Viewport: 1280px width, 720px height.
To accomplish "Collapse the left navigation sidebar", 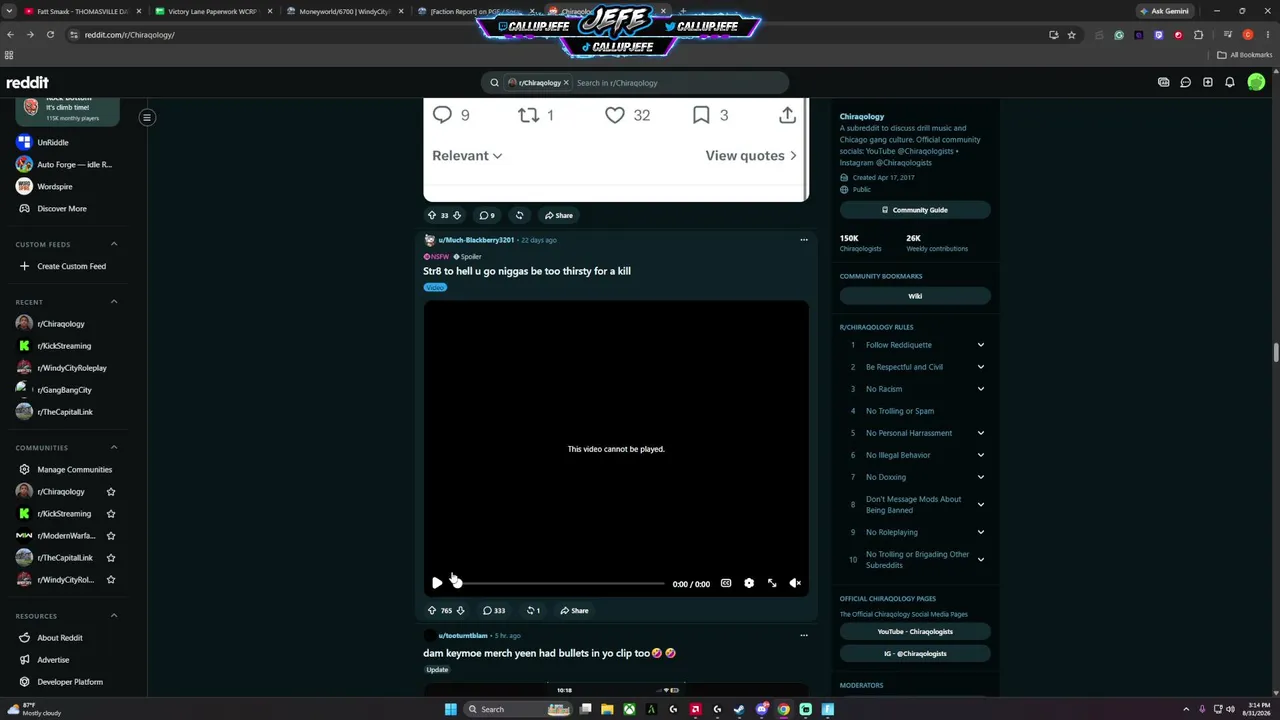I will click(x=147, y=117).
